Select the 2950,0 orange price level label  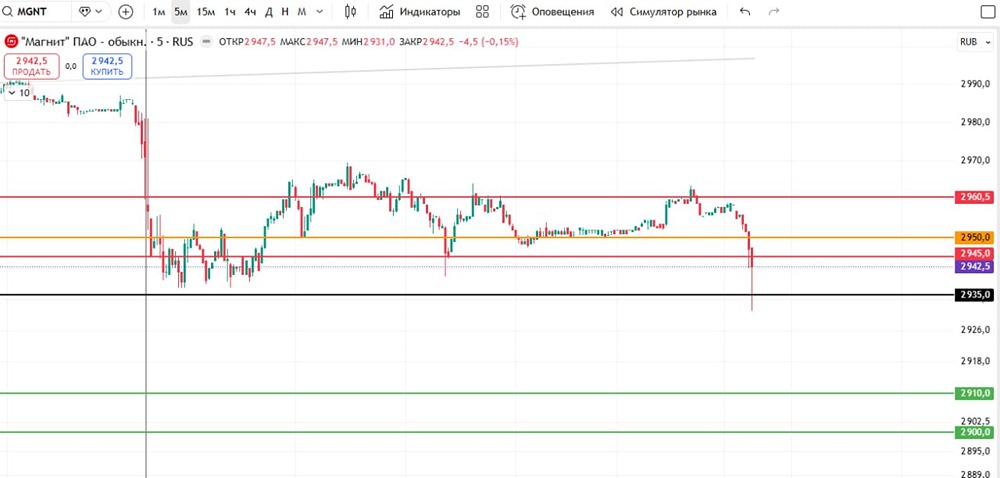pyautogui.click(x=974, y=238)
